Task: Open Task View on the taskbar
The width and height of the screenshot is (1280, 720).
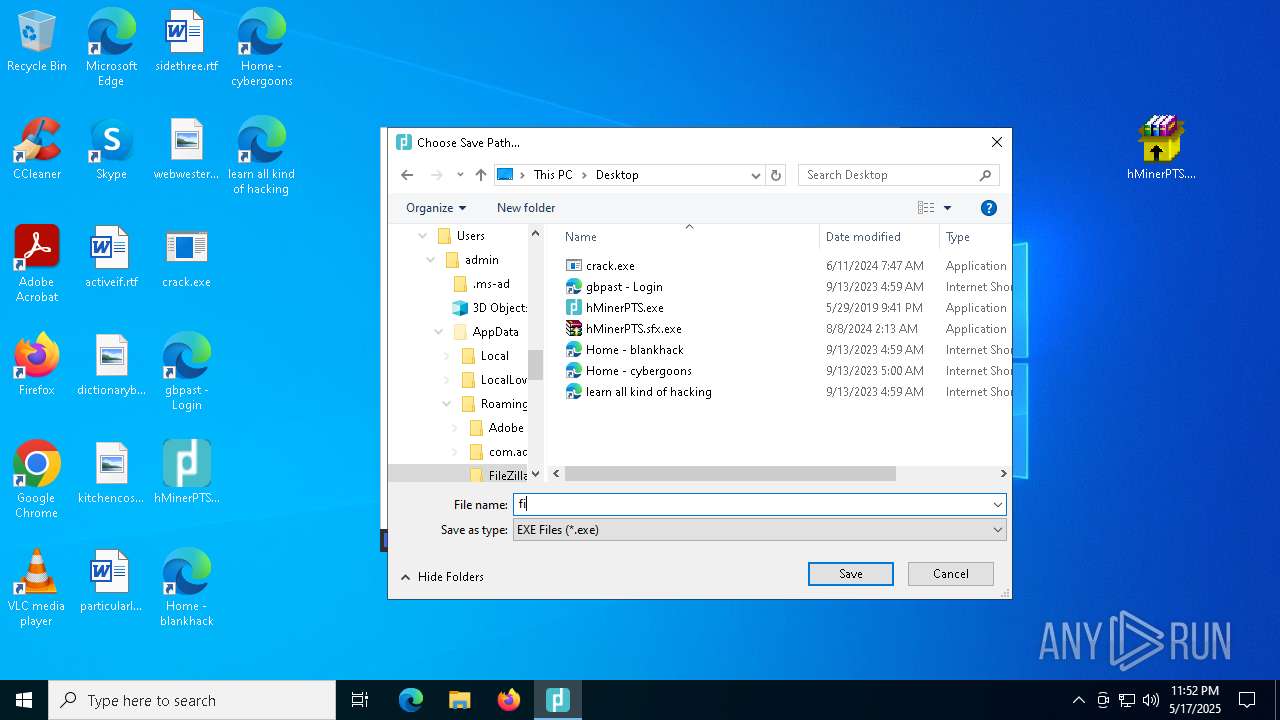Action: point(360,700)
